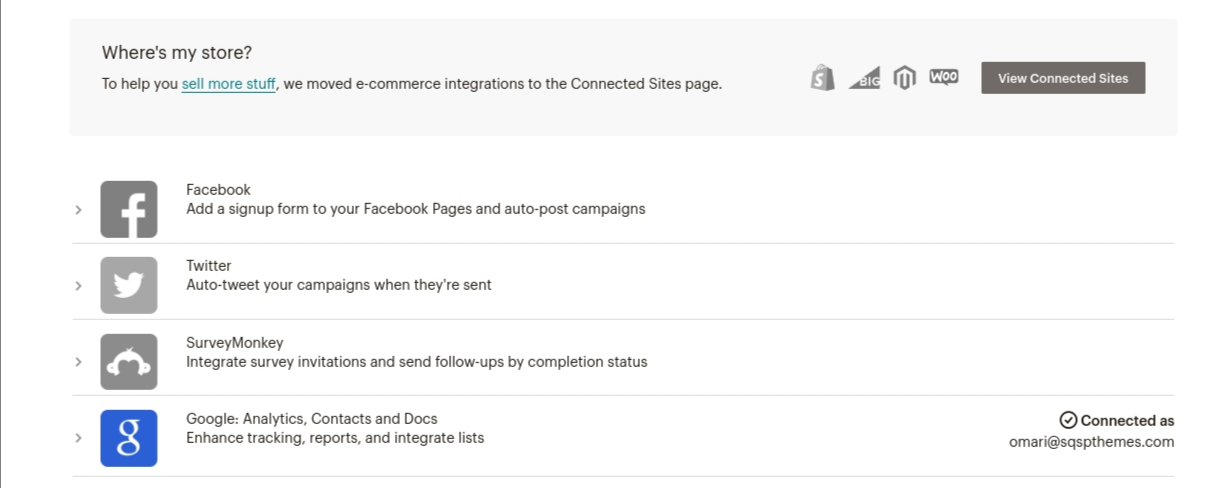Follow the 'sell more stuff' link
The image size is (1224, 488).
coord(229,84)
